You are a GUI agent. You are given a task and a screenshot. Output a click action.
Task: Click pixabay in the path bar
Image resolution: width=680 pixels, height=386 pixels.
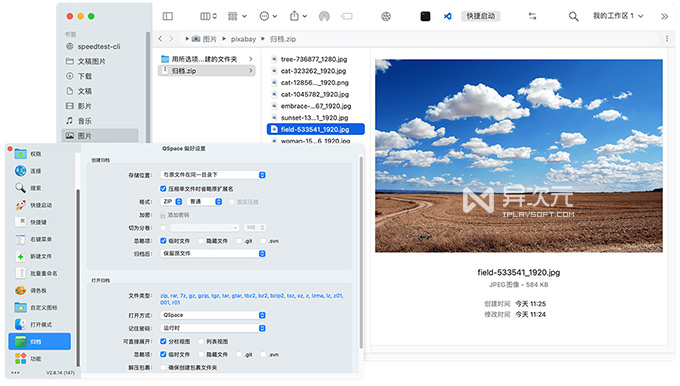coord(243,39)
